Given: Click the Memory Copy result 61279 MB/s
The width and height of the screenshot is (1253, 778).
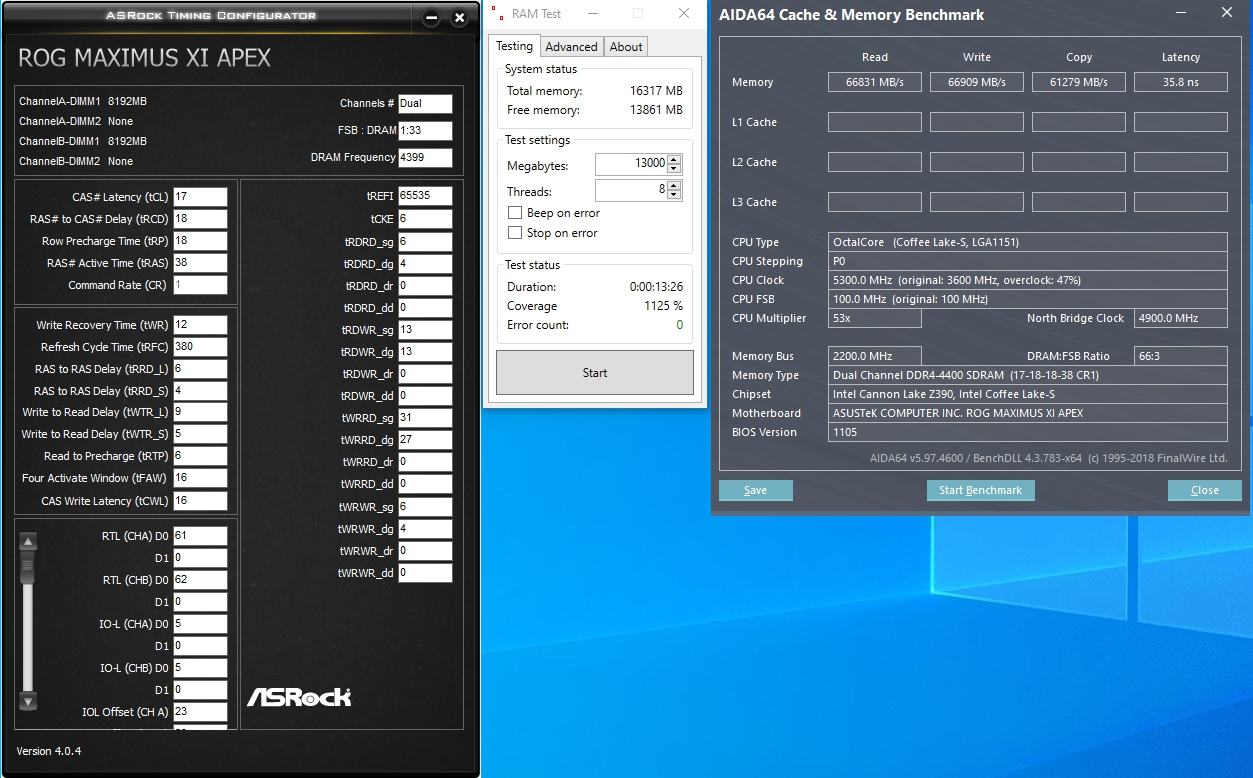Looking at the screenshot, I should [1079, 82].
